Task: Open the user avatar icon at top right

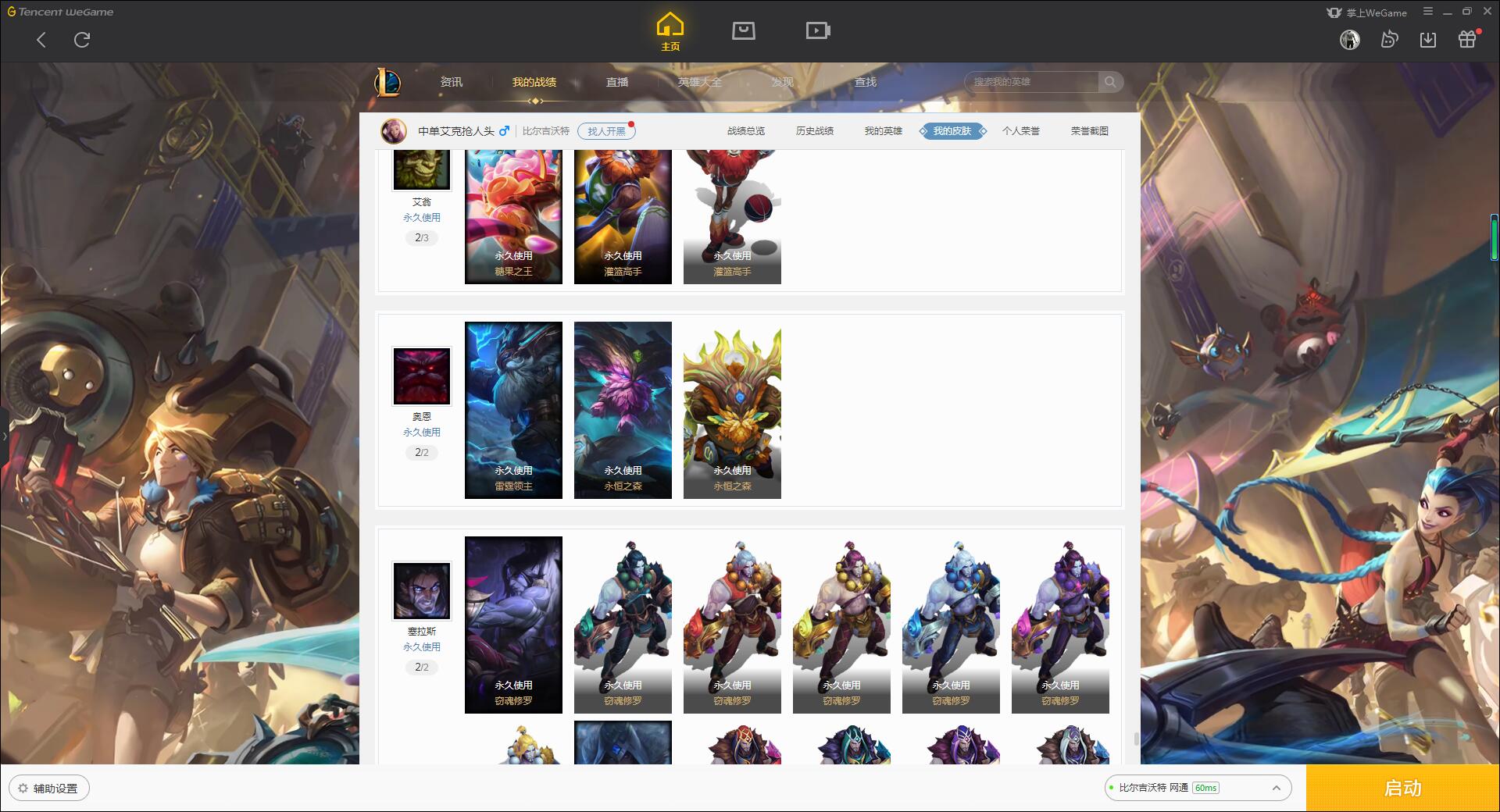Action: coord(1349,40)
